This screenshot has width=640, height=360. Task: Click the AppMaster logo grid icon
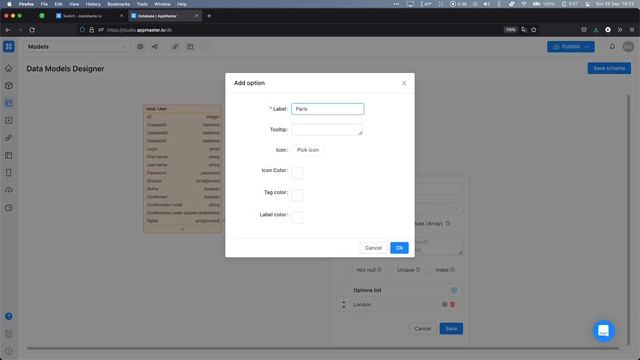[x=9, y=47]
